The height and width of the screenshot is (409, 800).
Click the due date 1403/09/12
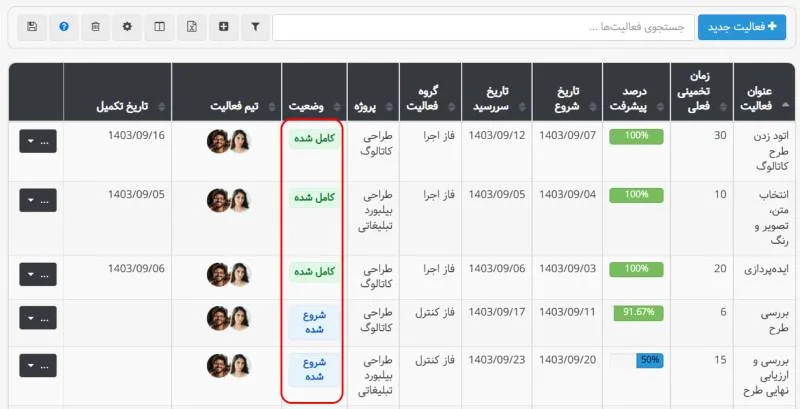[x=496, y=136]
